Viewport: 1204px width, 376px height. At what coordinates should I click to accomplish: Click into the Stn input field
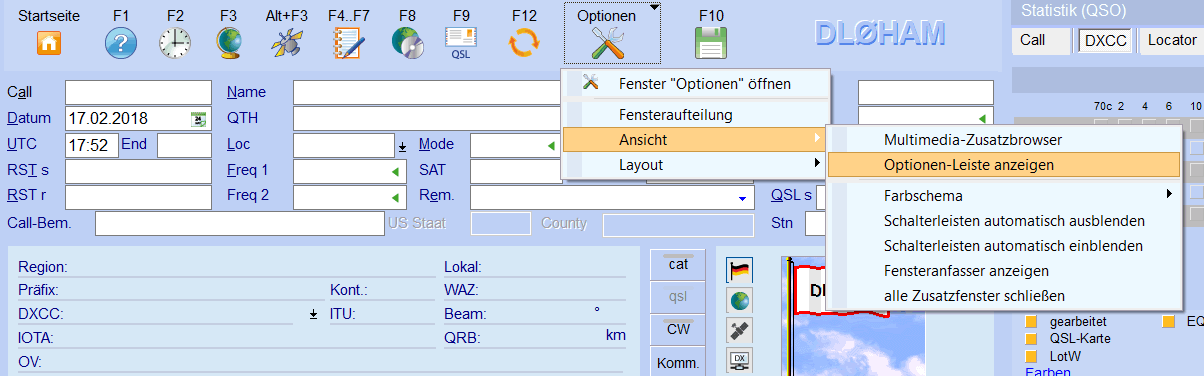(x=815, y=223)
